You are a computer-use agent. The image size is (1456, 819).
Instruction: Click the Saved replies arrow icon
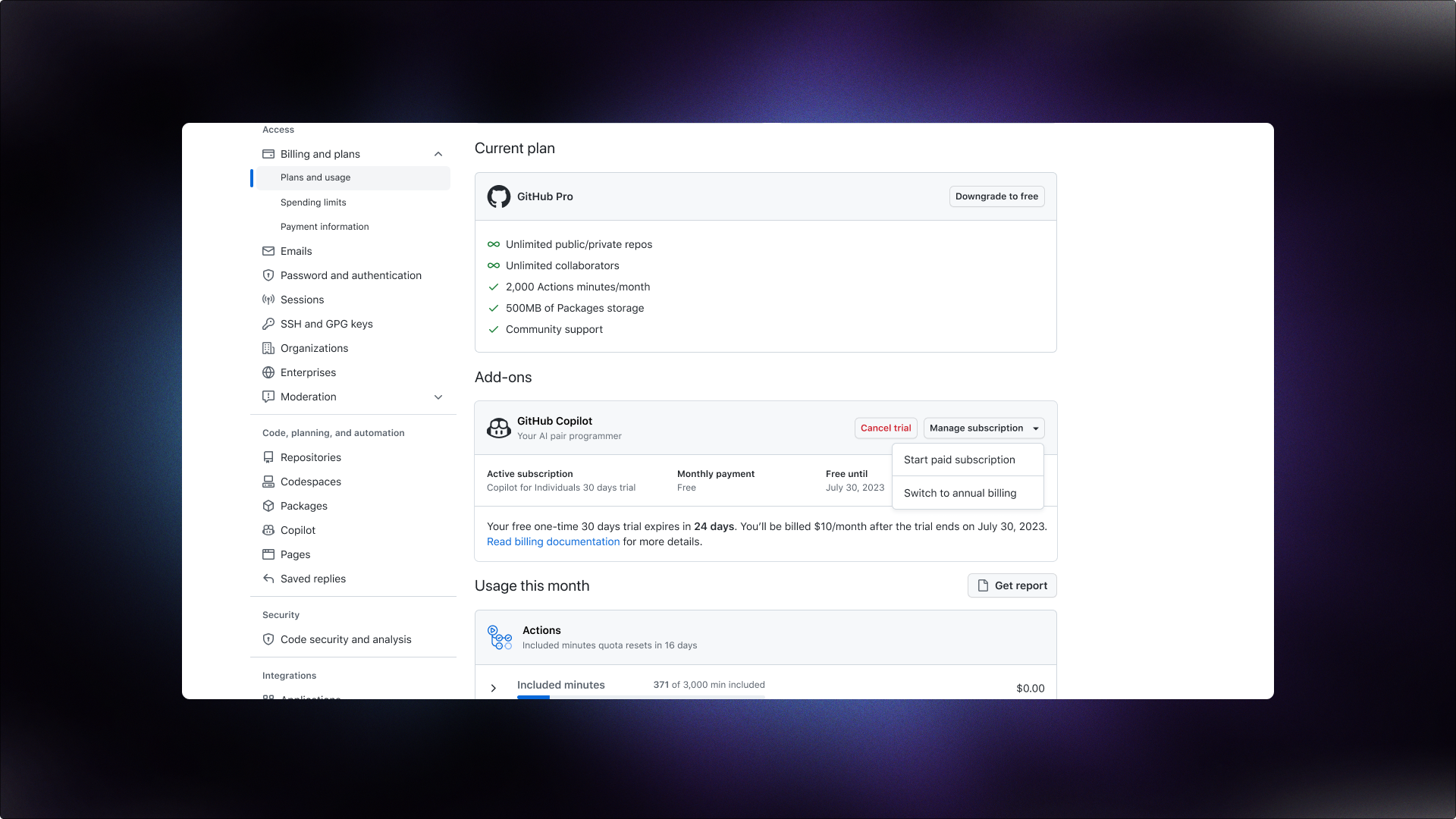pos(268,578)
